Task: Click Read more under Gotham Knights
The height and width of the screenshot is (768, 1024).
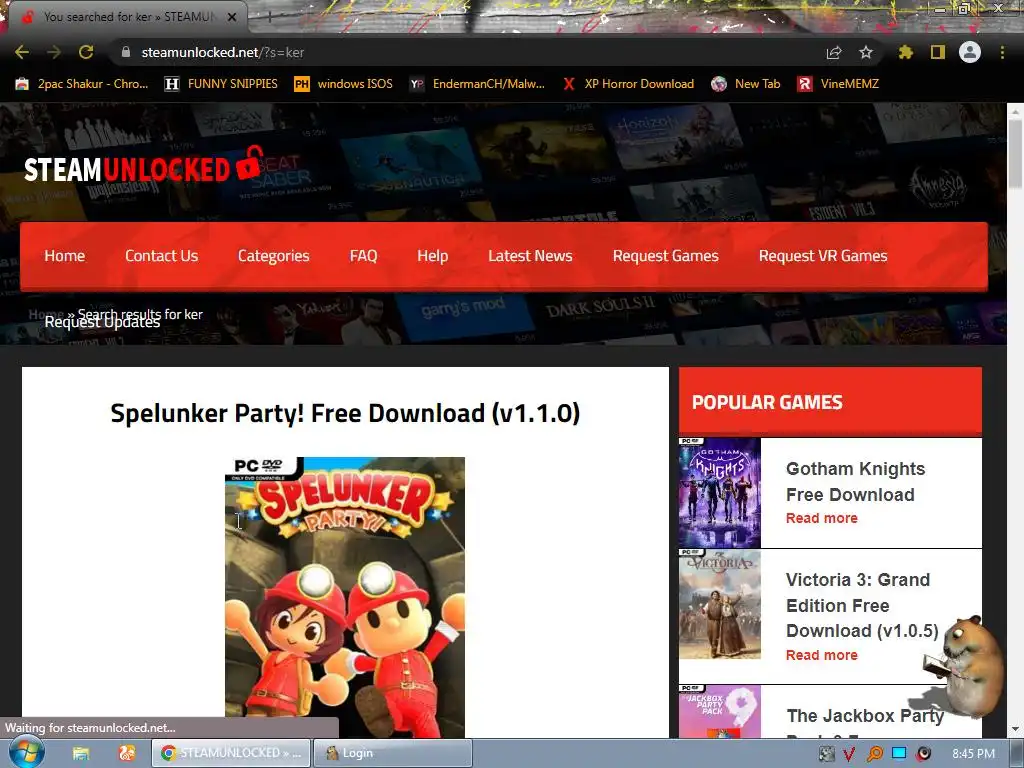Action: (822, 518)
